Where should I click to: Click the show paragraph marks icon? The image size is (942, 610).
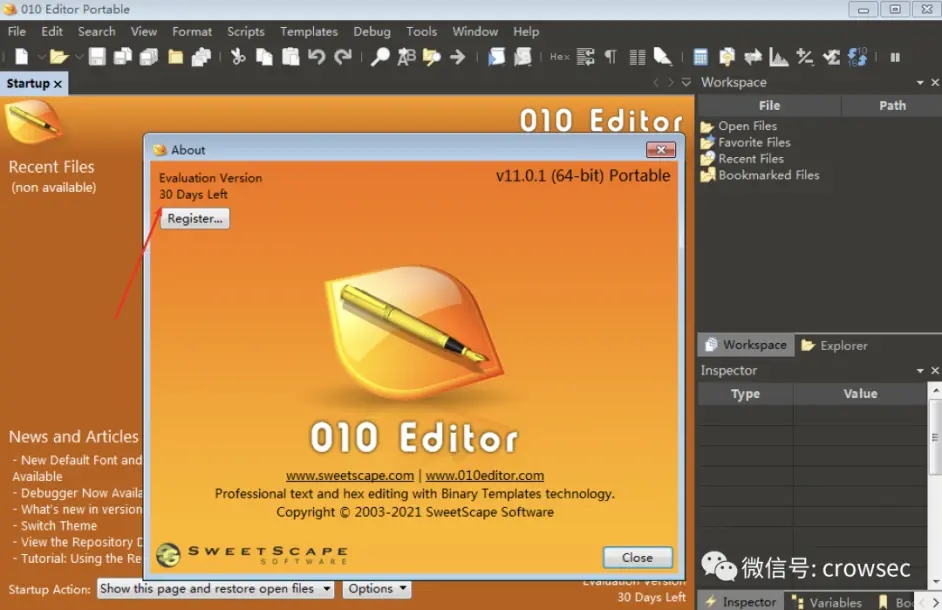point(612,57)
